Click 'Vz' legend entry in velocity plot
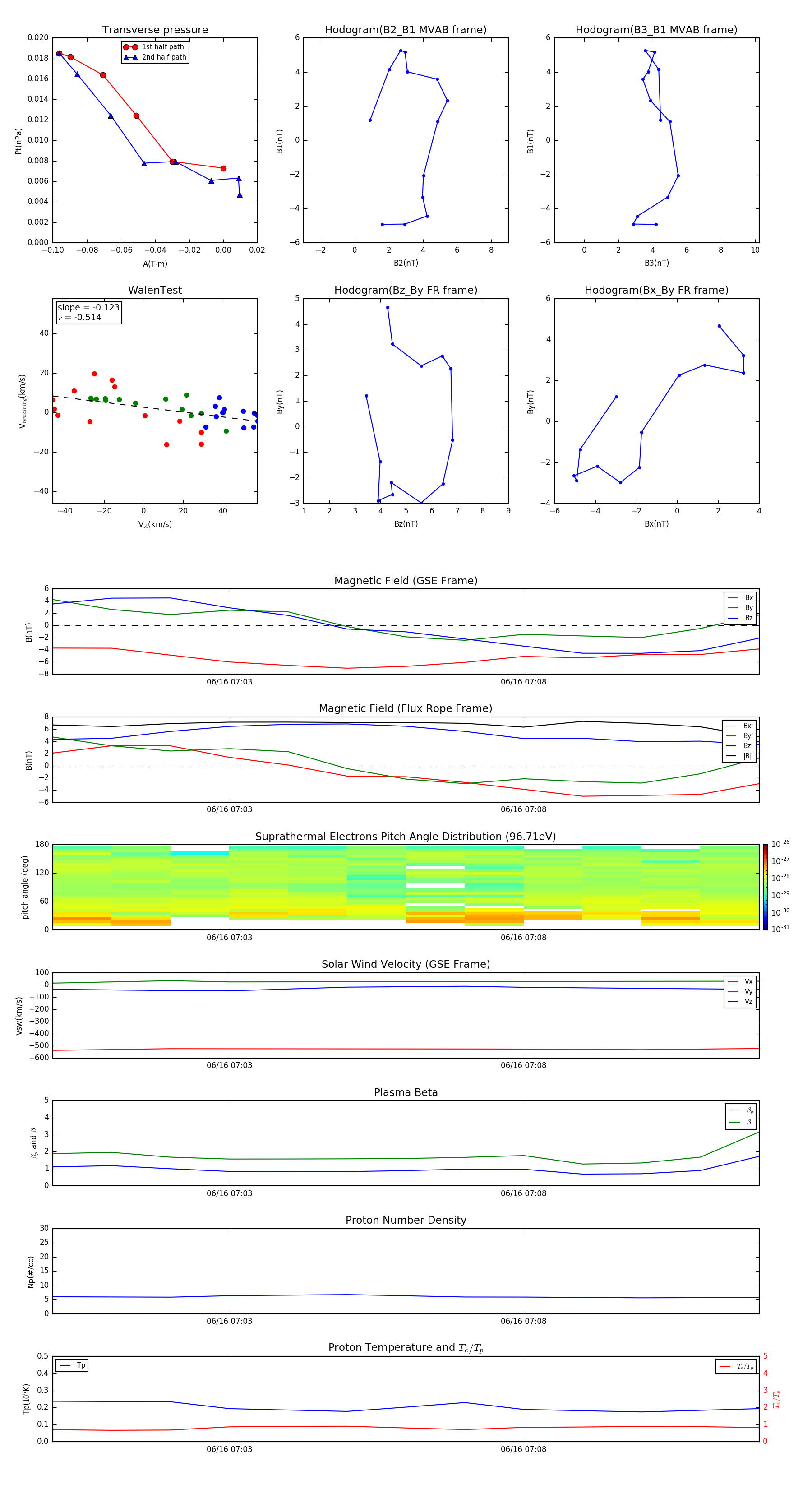Screen dimensions: 812x1489 (x=740, y=1002)
